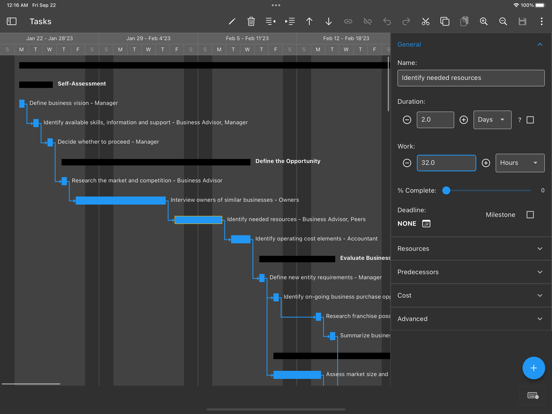This screenshot has width=552, height=414.
Task: Tap the blue add task button
Action: (x=533, y=368)
